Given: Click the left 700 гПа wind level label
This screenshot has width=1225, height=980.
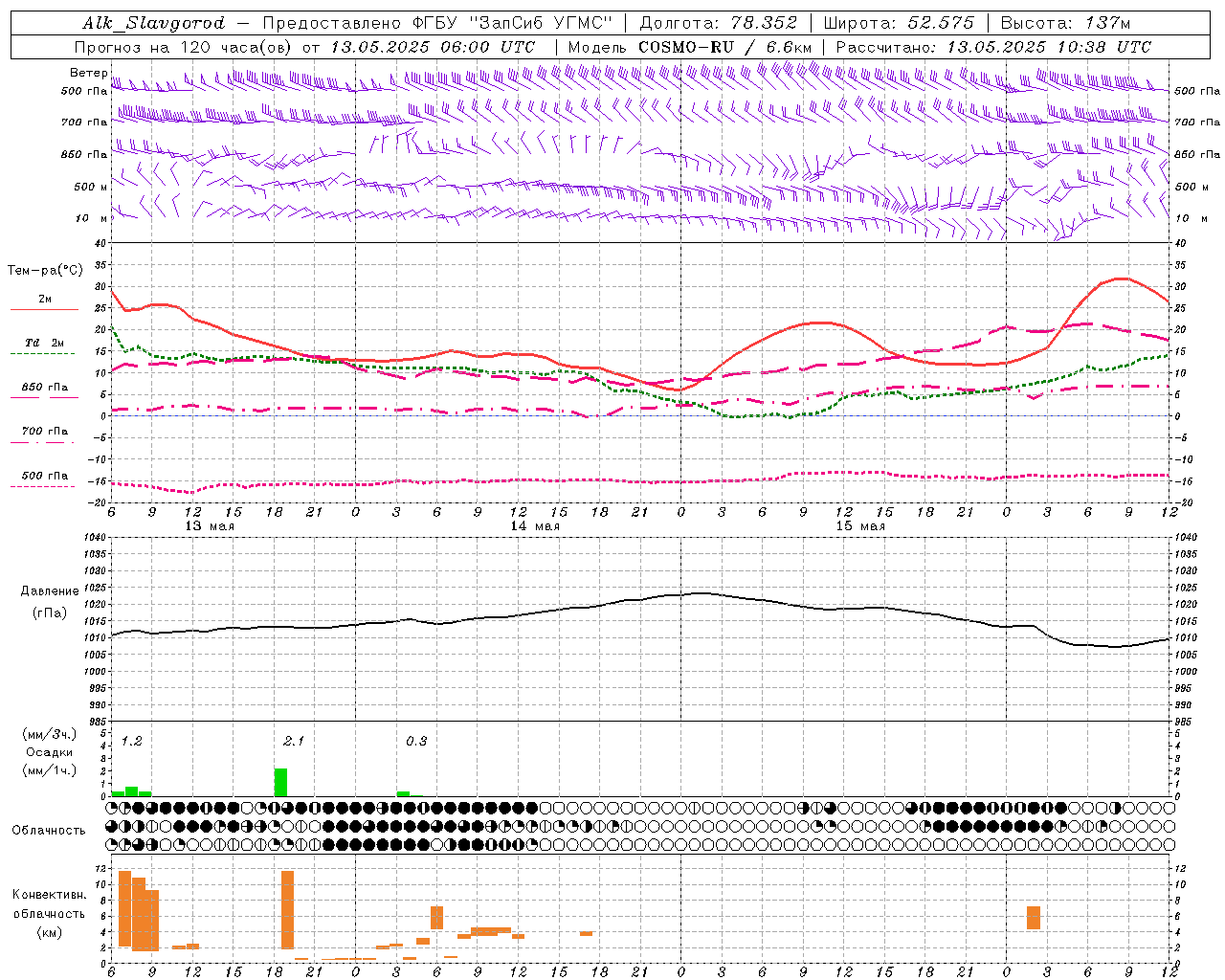Looking at the screenshot, I should [84, 122].
